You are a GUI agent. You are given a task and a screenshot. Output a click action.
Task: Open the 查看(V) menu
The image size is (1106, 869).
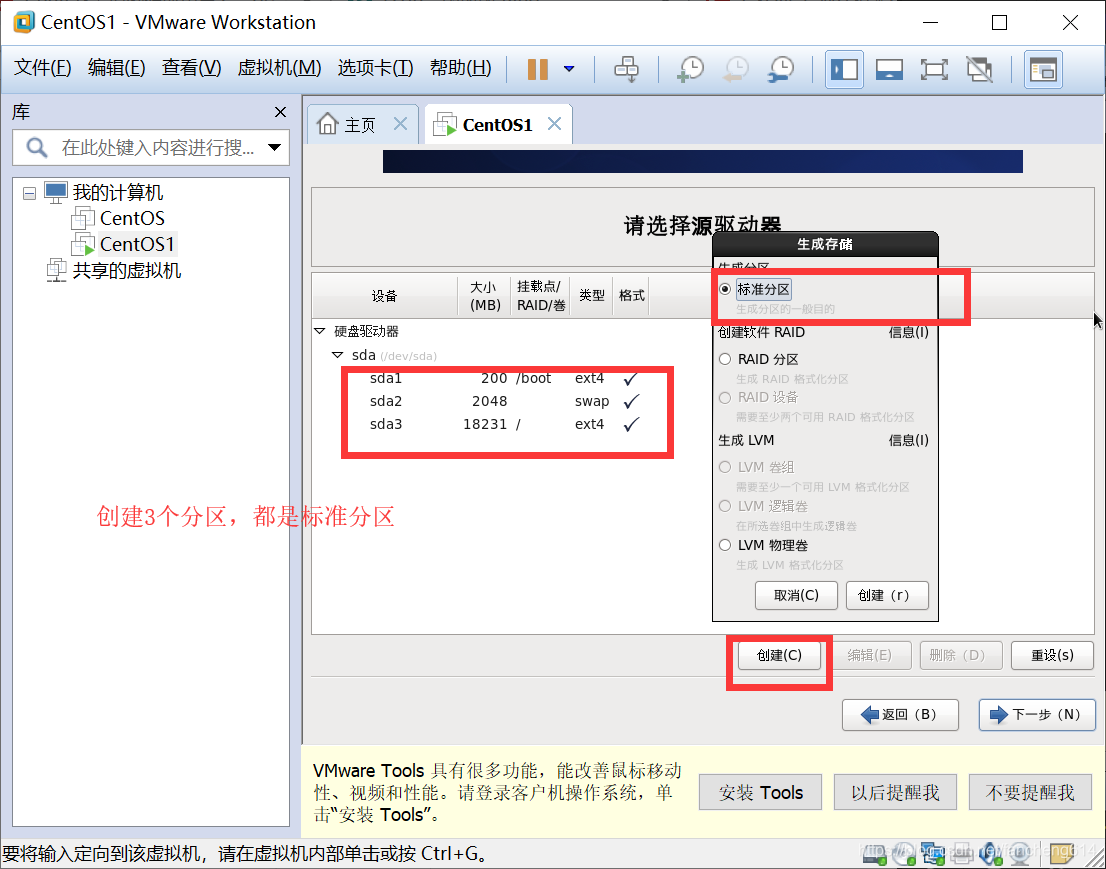tap(191, 68)
